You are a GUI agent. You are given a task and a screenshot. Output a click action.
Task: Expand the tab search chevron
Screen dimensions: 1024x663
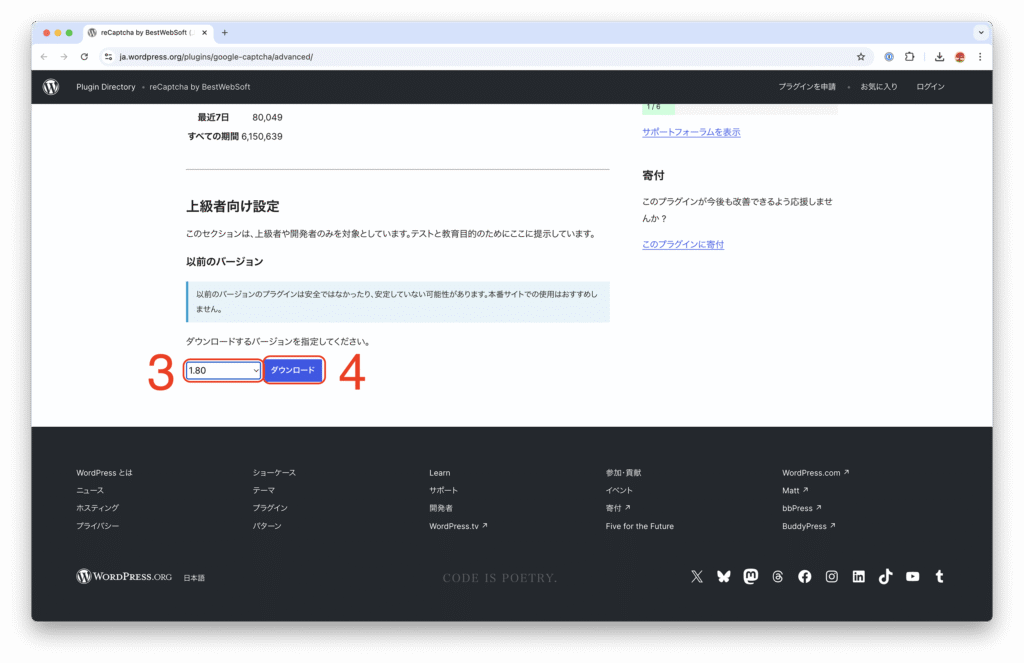[980, 33]
